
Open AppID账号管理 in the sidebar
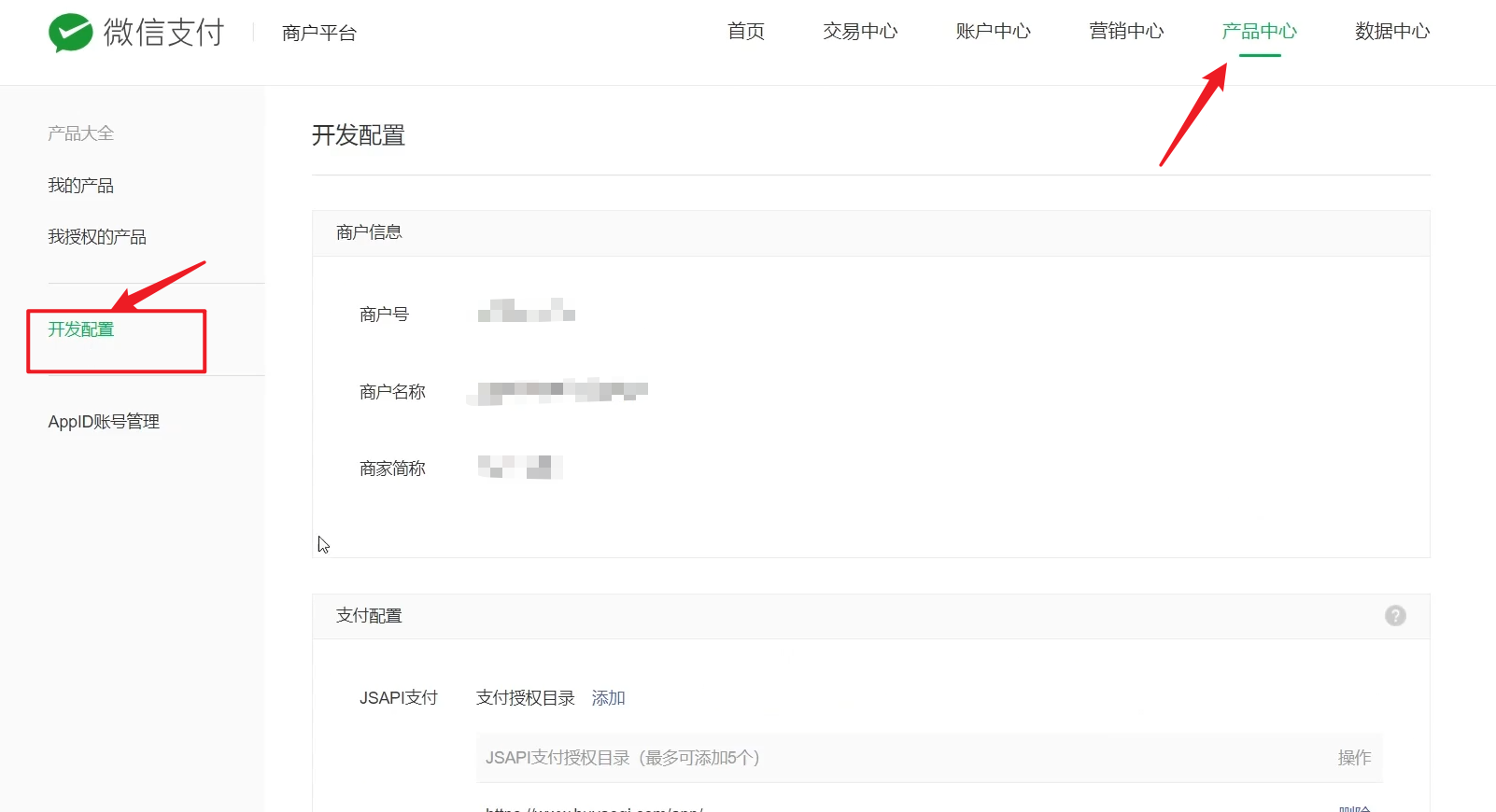tap(104, 422)
